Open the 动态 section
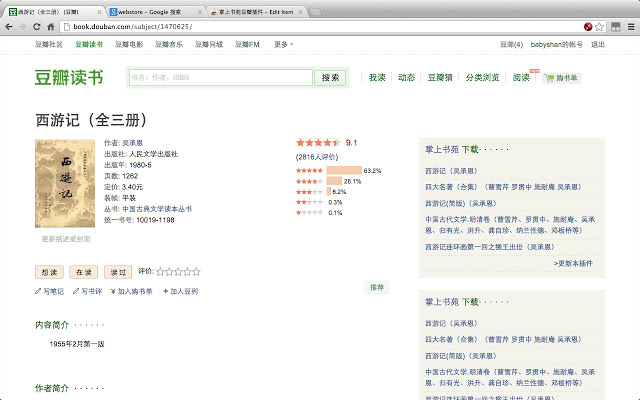 tap(406, 78)
